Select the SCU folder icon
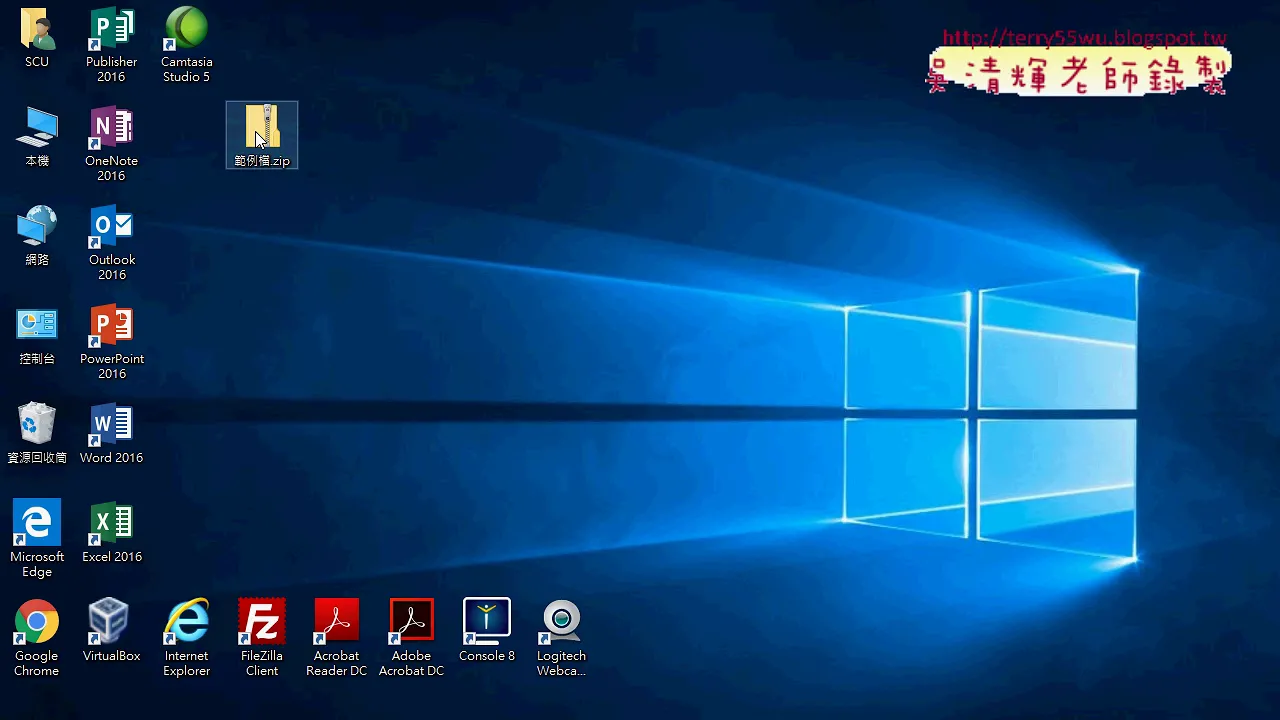This screenshot has width=1280, height=720. coord(37,38)
